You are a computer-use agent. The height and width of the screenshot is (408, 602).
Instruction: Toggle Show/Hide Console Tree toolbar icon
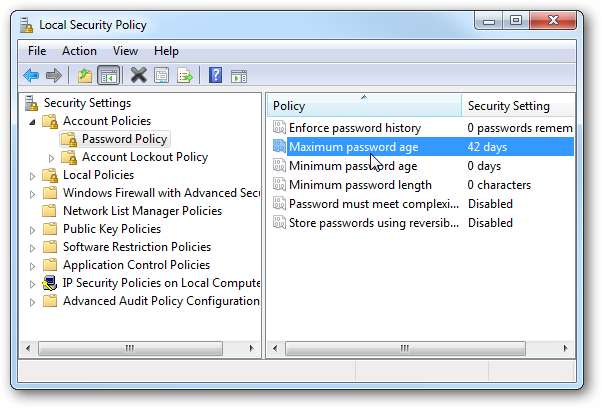(x=109, y=75)
